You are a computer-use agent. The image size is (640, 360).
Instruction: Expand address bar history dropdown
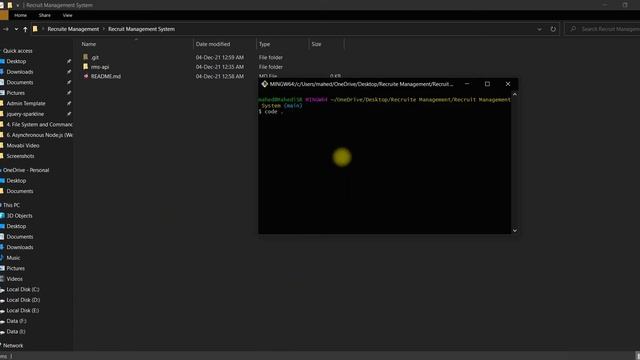(539, 29)
